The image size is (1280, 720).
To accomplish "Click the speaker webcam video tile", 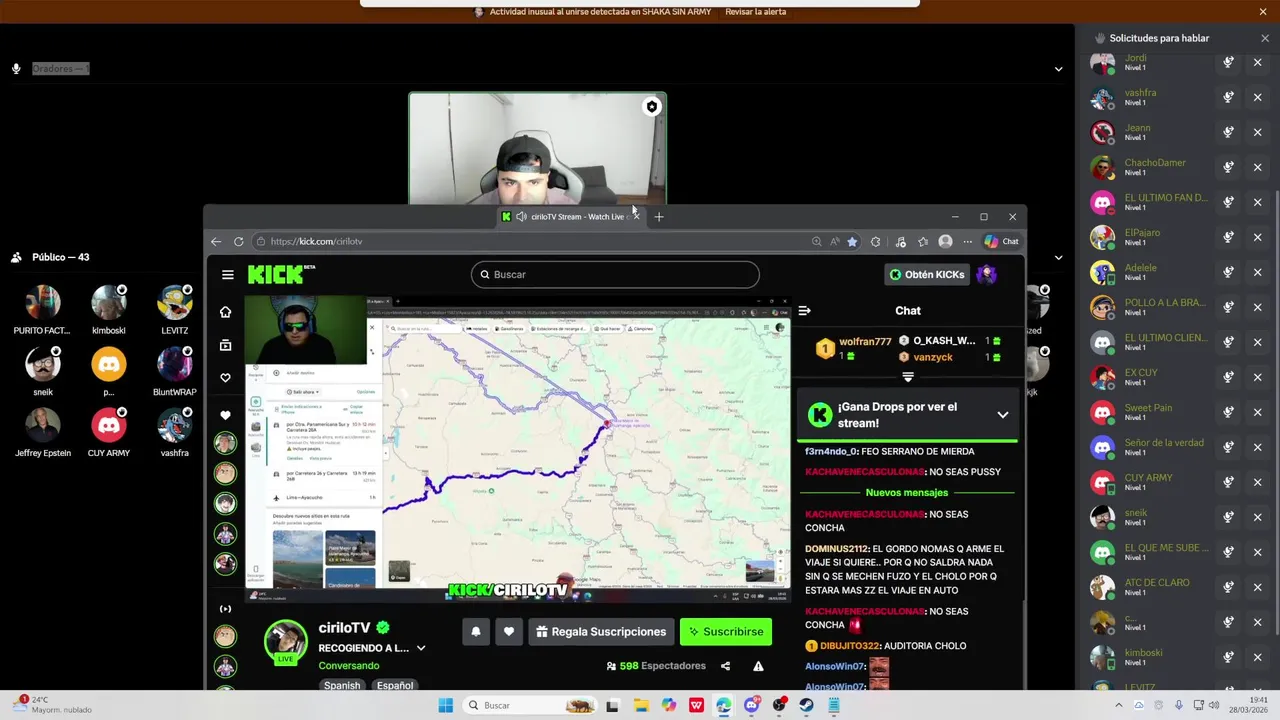I will [537, 149].
